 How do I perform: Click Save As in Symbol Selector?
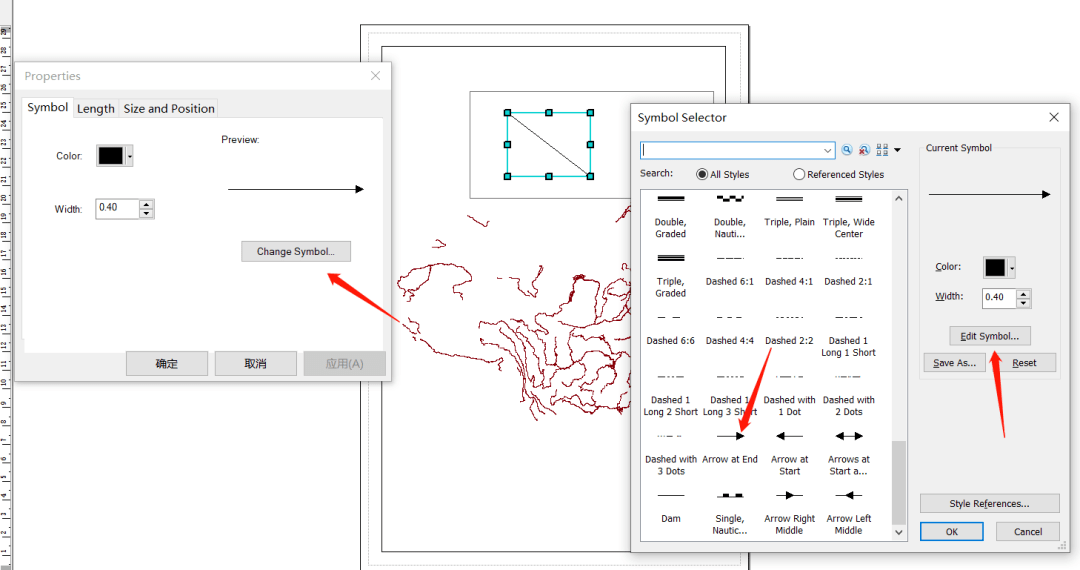point(955,363)
